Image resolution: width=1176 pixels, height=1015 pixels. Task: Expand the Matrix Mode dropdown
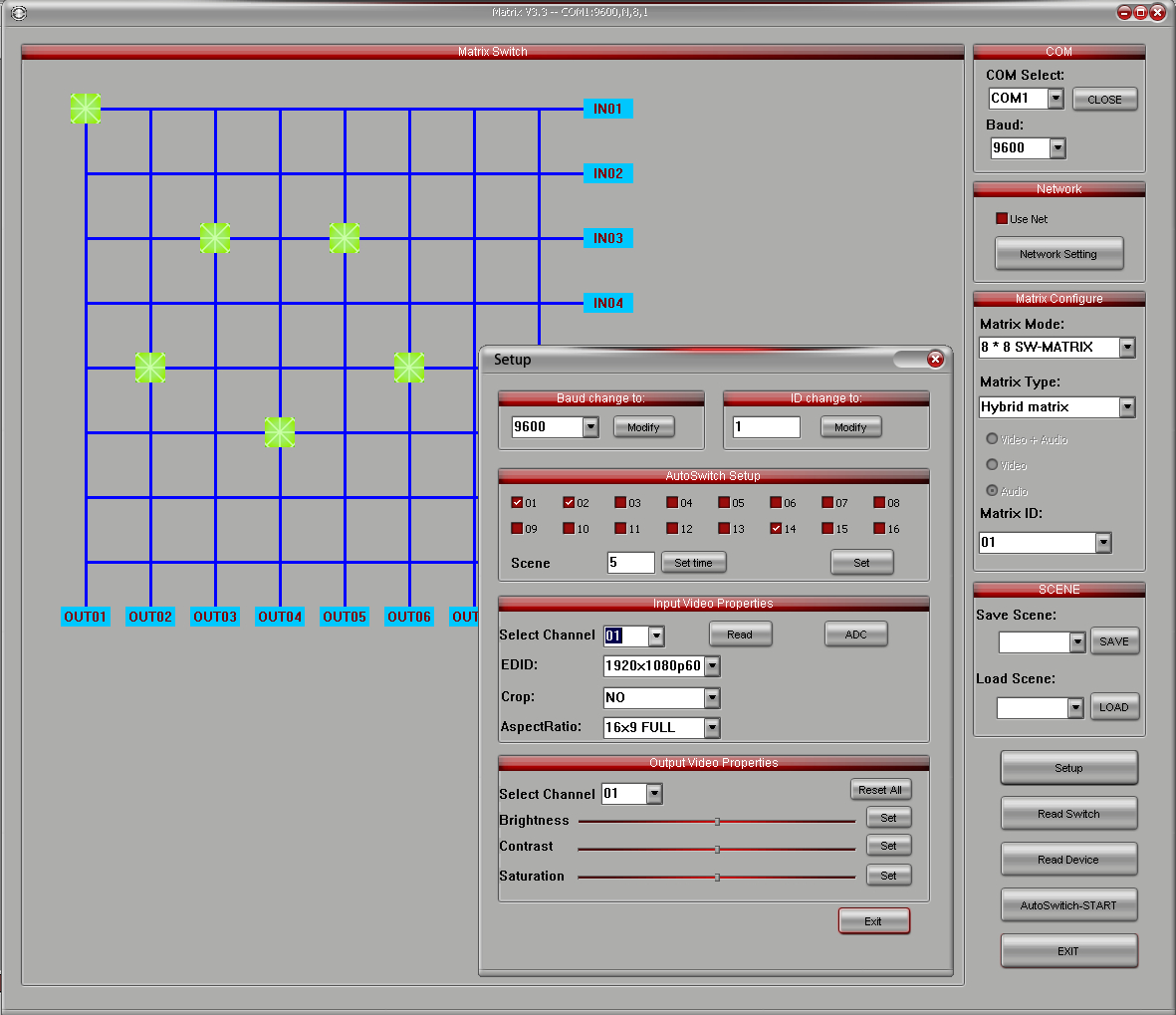(x=1127, y=347)
